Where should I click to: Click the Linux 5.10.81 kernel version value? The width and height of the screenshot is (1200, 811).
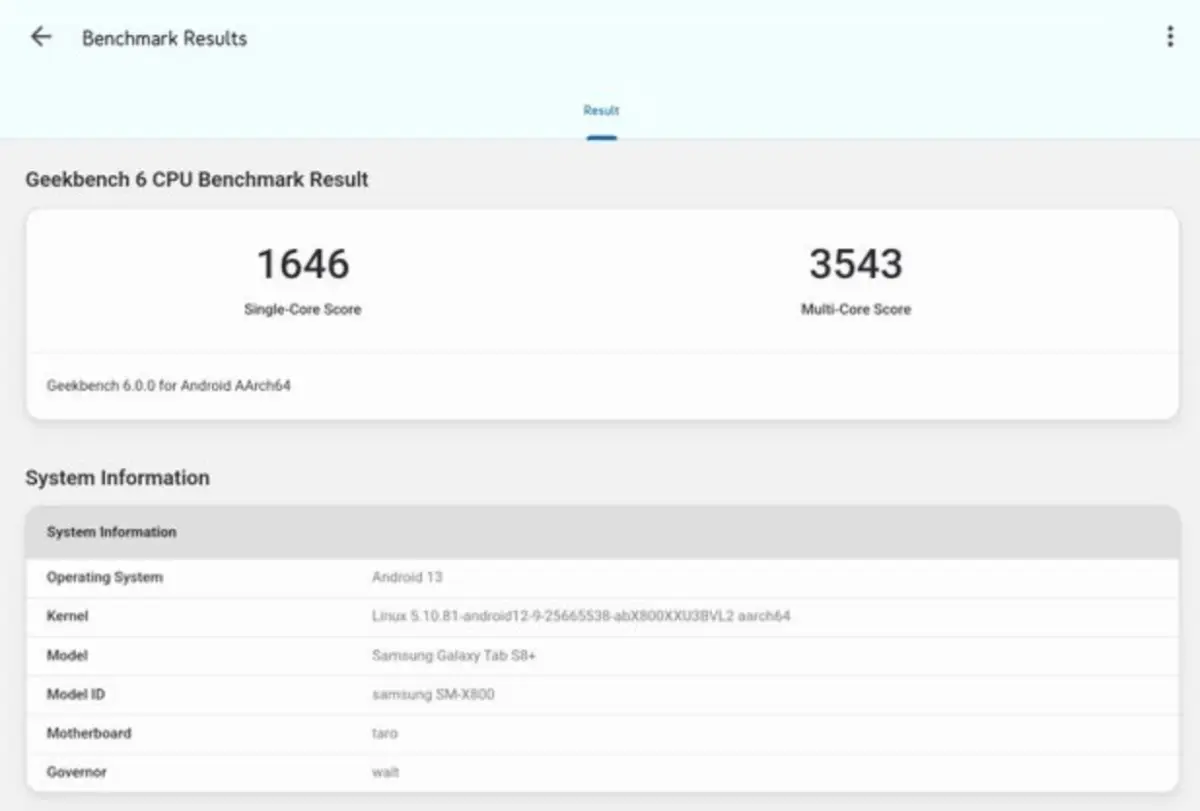click(x=581, y=617)
